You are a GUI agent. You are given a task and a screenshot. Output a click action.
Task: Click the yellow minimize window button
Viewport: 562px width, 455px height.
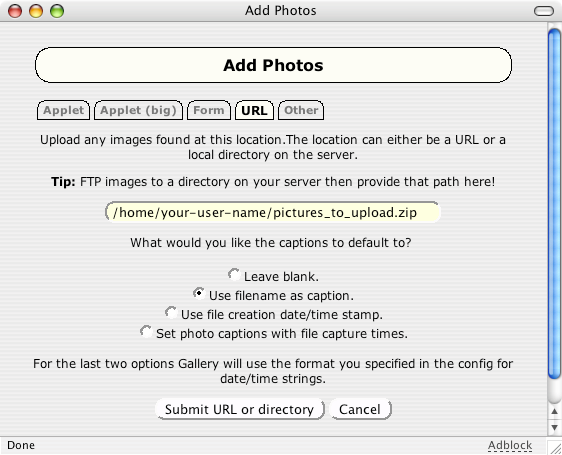click(36, 11)
